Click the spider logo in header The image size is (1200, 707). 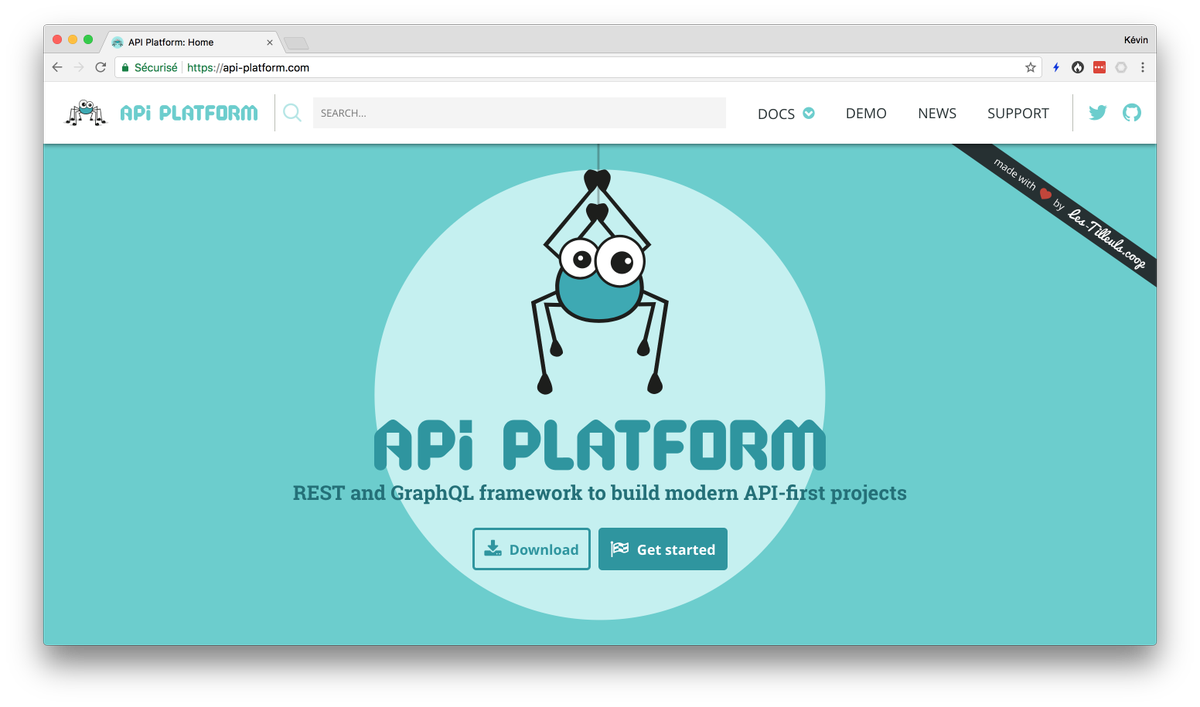pyautogui.click(x=86, y=112)
